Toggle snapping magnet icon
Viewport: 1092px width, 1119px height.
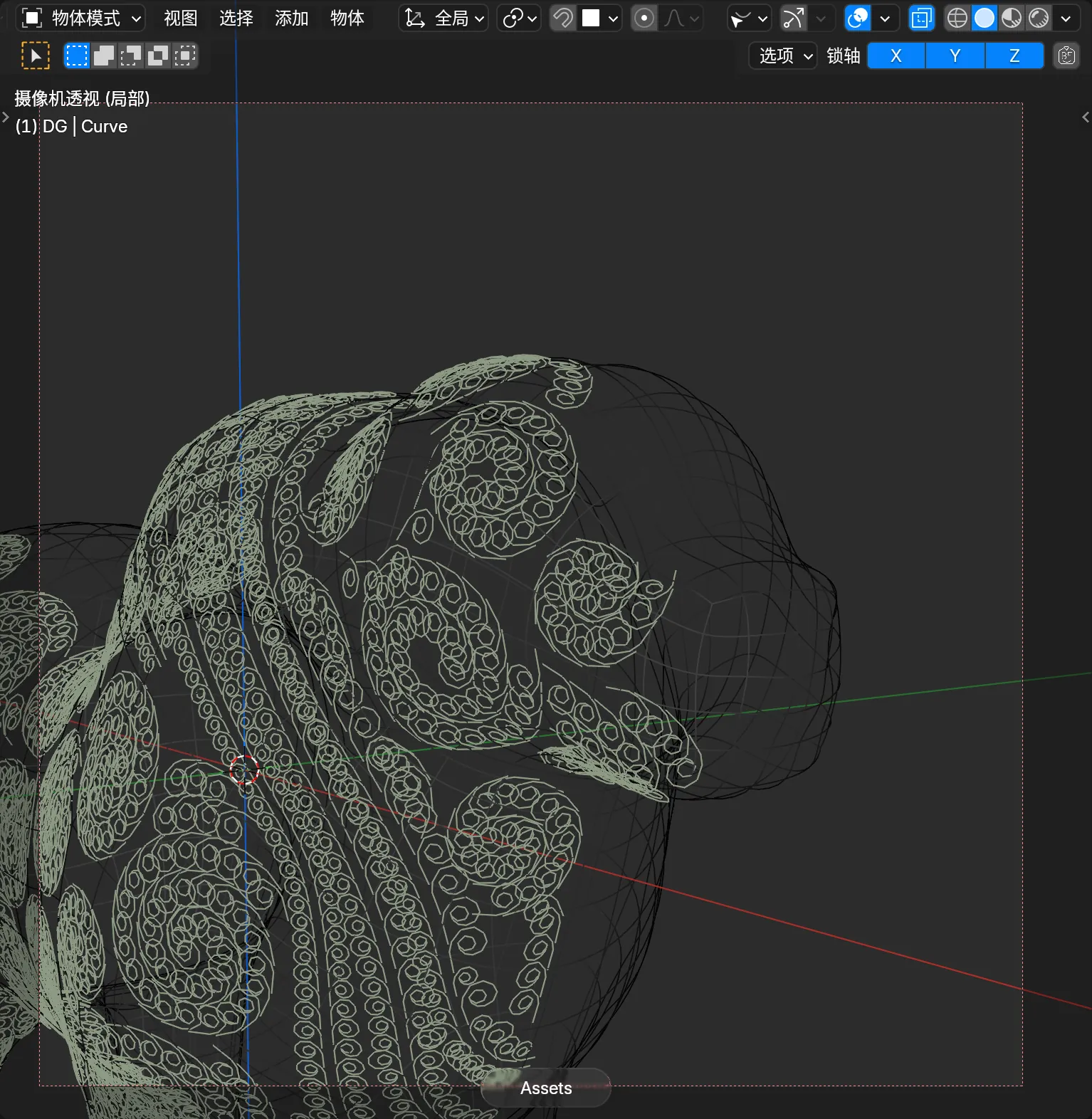(x=563, y=18)
